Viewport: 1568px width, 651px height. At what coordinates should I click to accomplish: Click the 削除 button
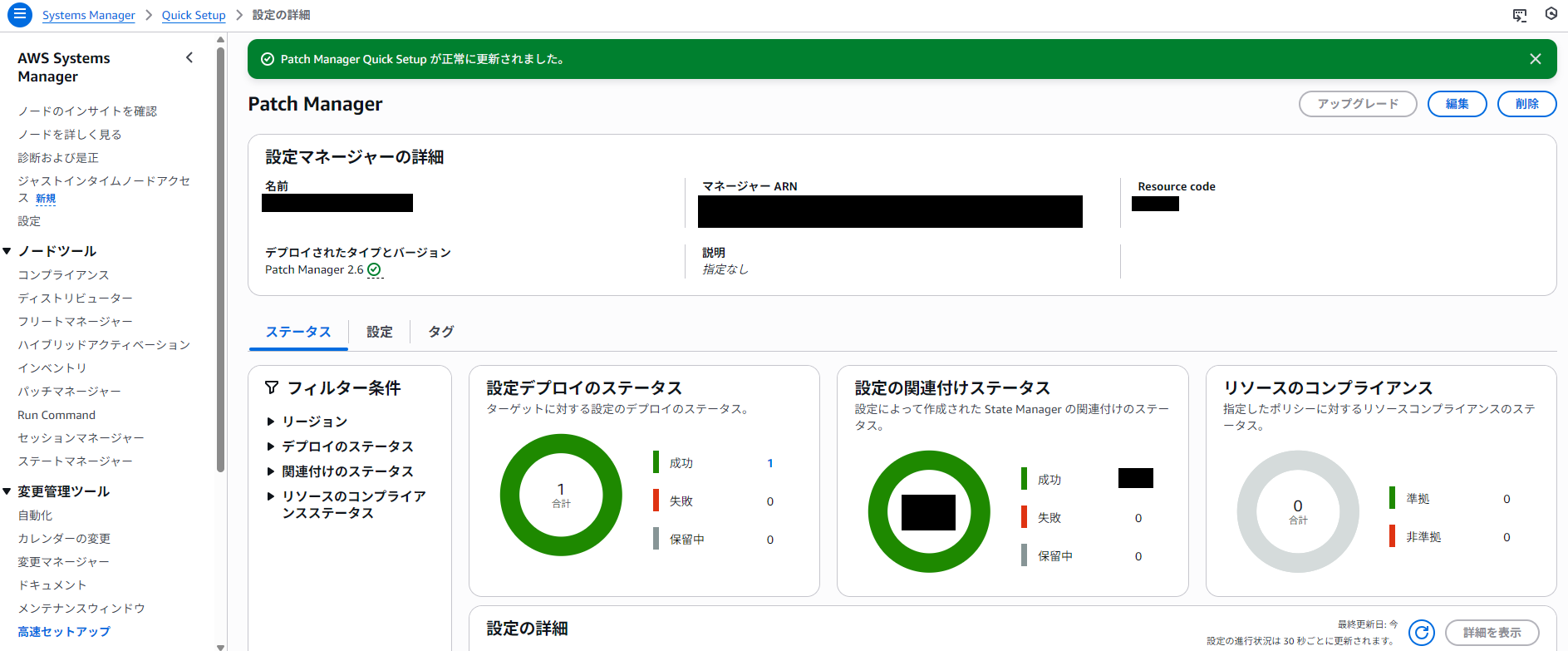(1526, 104)
